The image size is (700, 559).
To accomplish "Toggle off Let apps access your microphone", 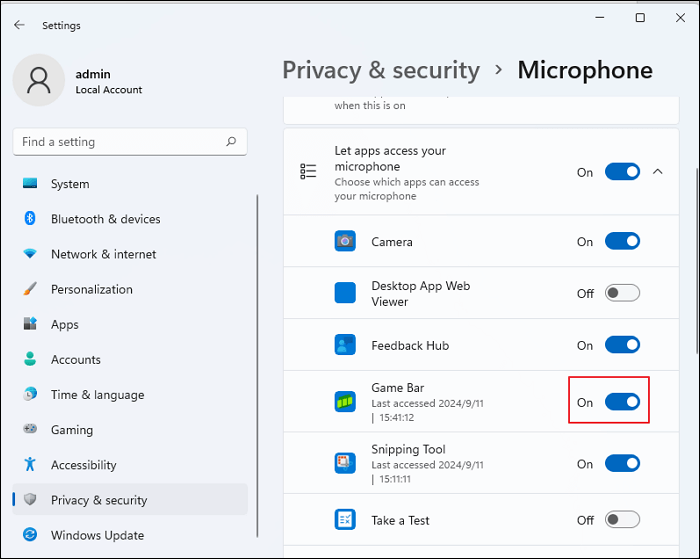I will [622, 172].
